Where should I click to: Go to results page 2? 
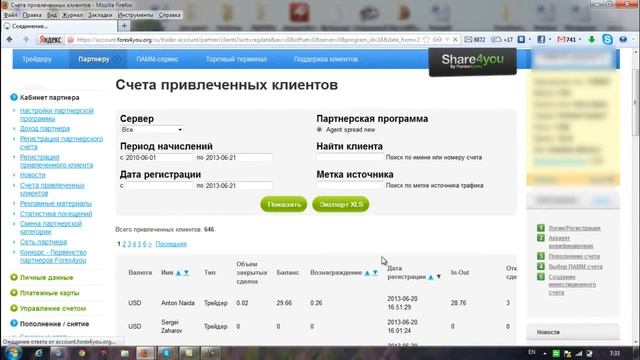pyautogui.click(x=124, y=244)
